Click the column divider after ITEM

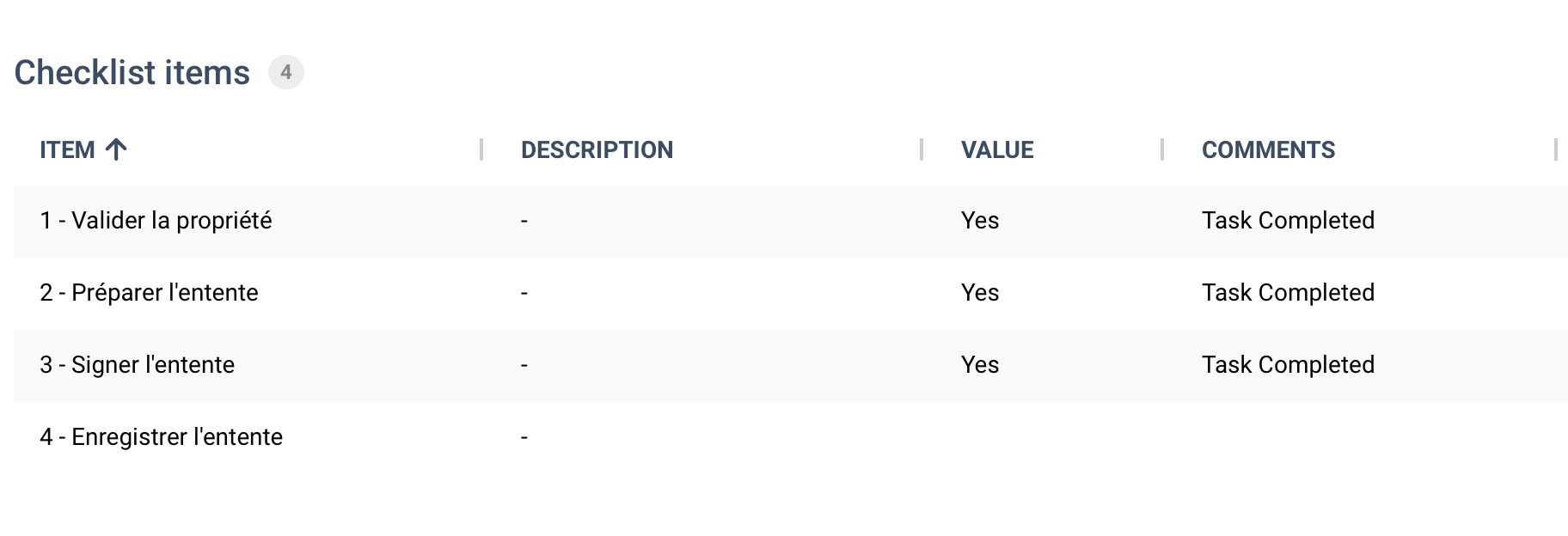click(x=481, y=149)
